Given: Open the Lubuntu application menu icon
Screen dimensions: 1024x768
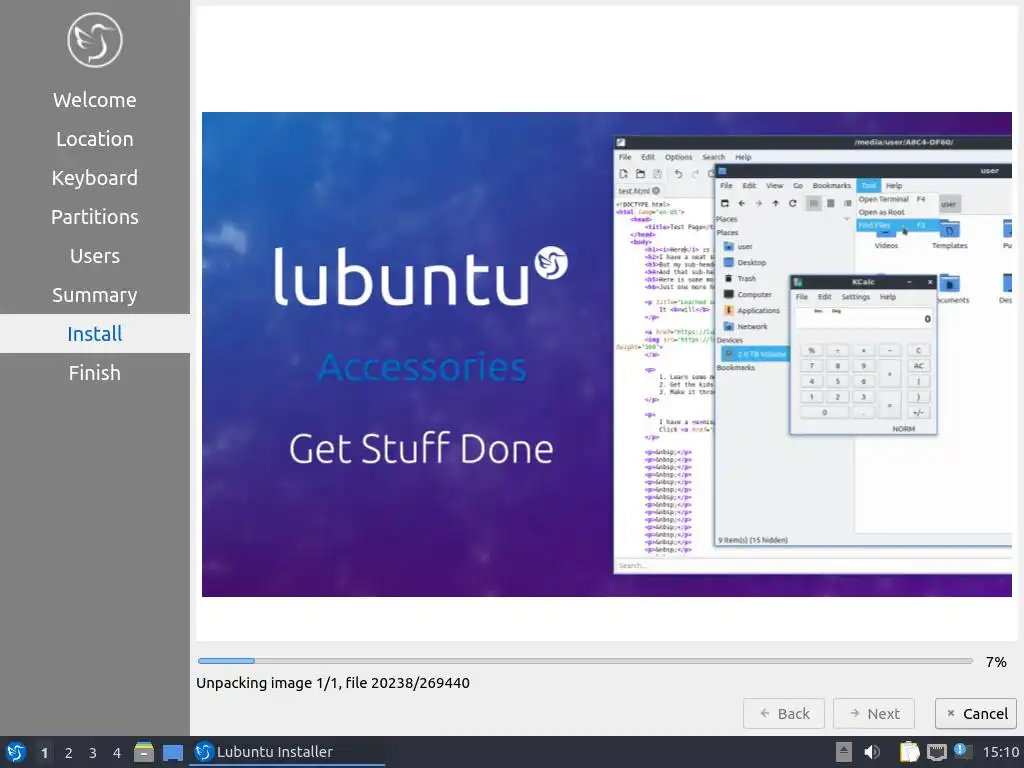Looking at the screenshot, I should [15, 752].
